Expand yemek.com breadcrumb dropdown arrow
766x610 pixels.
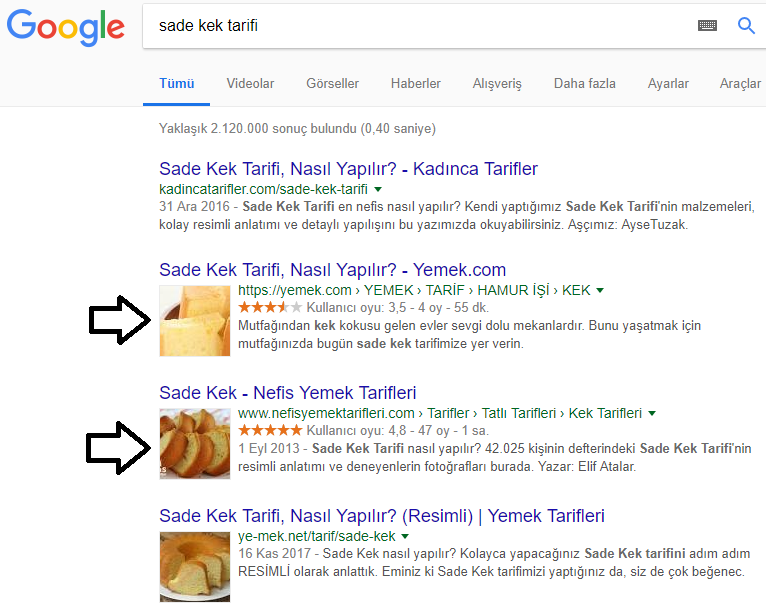click(x=600, y=291)
